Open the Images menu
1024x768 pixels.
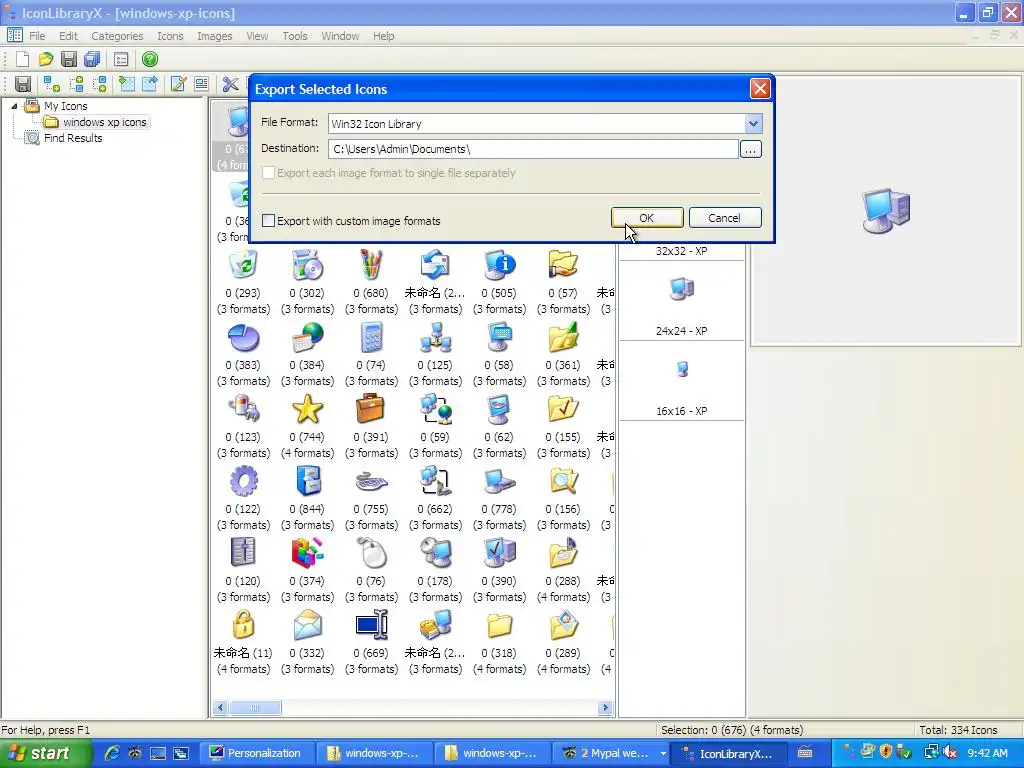click(x=215, y=36)
